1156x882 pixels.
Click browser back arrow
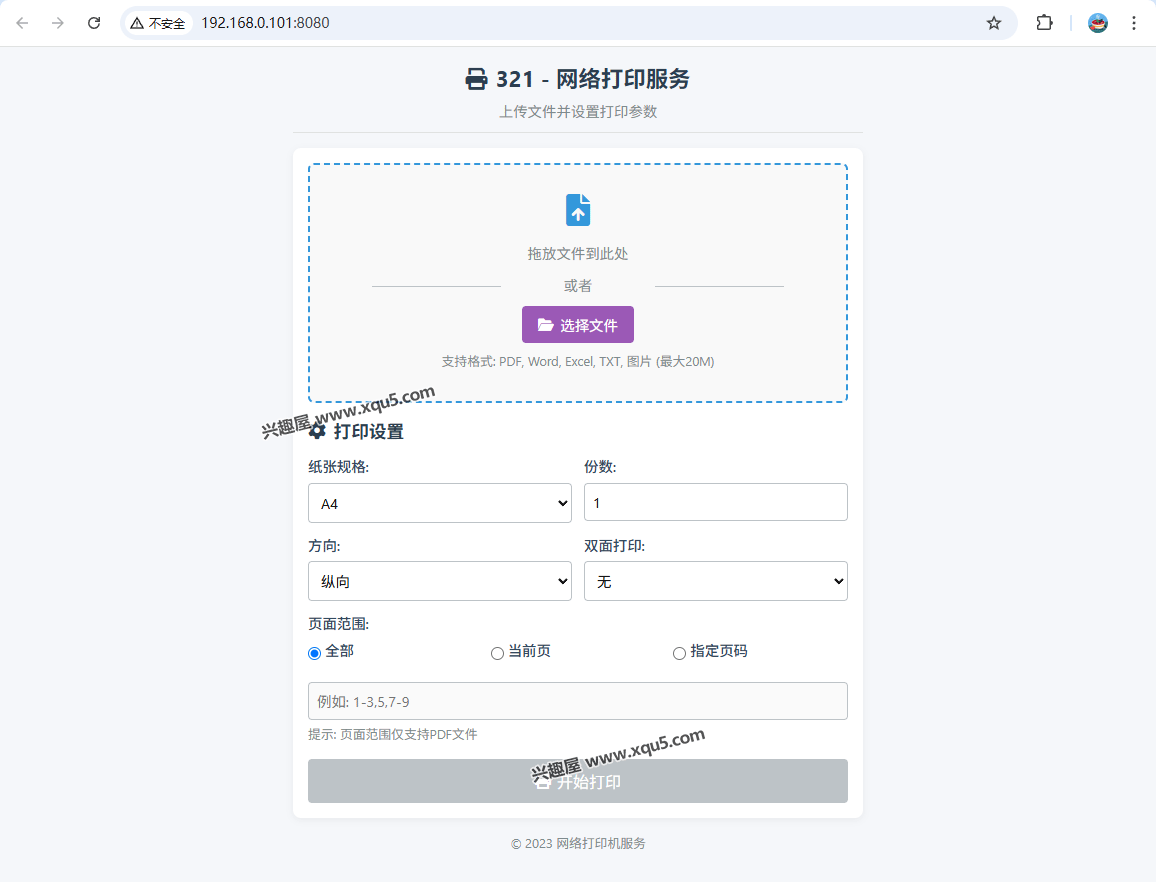(x=22, y=23)
